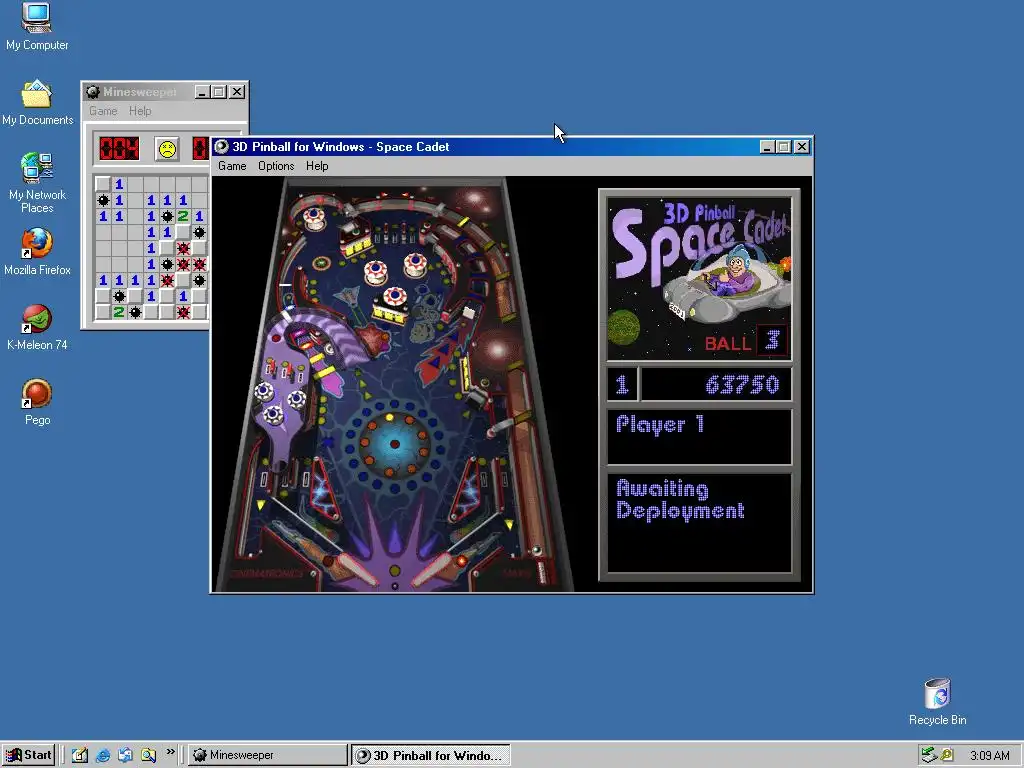Click the Show Desktop quick launch icon
Image resolution: width=1024 pixels, height=768 pixels.
tap(80, 755)
